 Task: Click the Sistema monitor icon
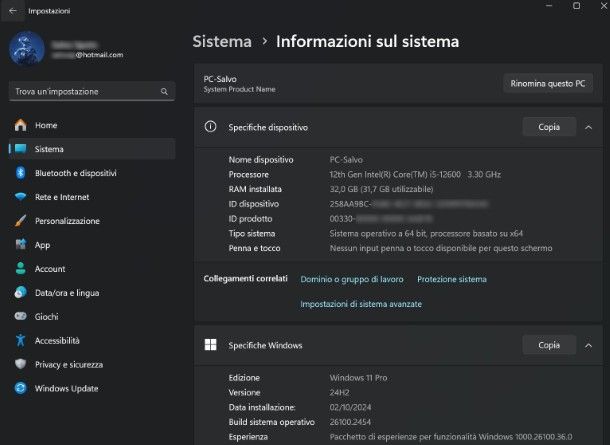pos(21,149)
